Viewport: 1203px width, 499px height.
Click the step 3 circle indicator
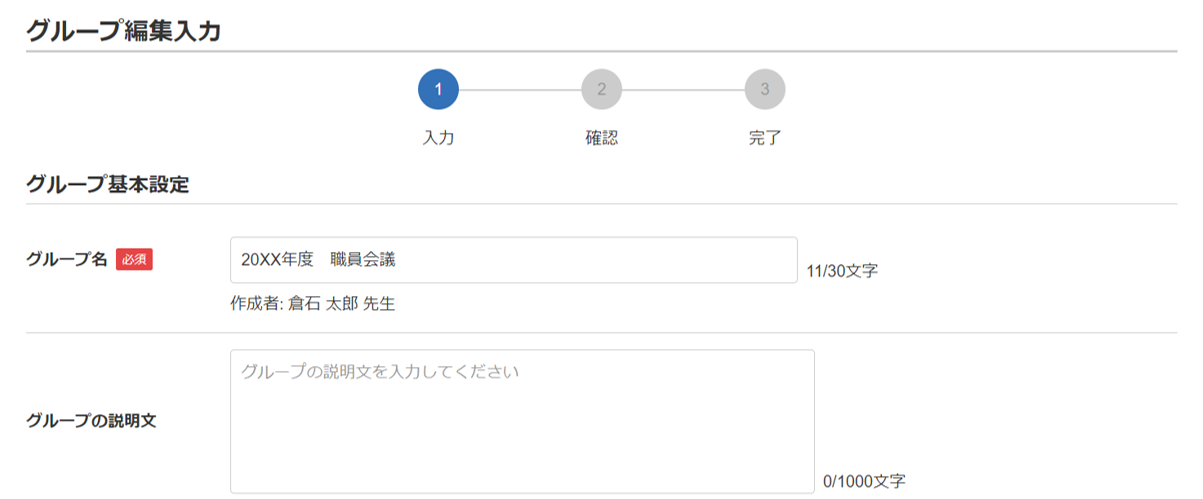coord(764,89)
